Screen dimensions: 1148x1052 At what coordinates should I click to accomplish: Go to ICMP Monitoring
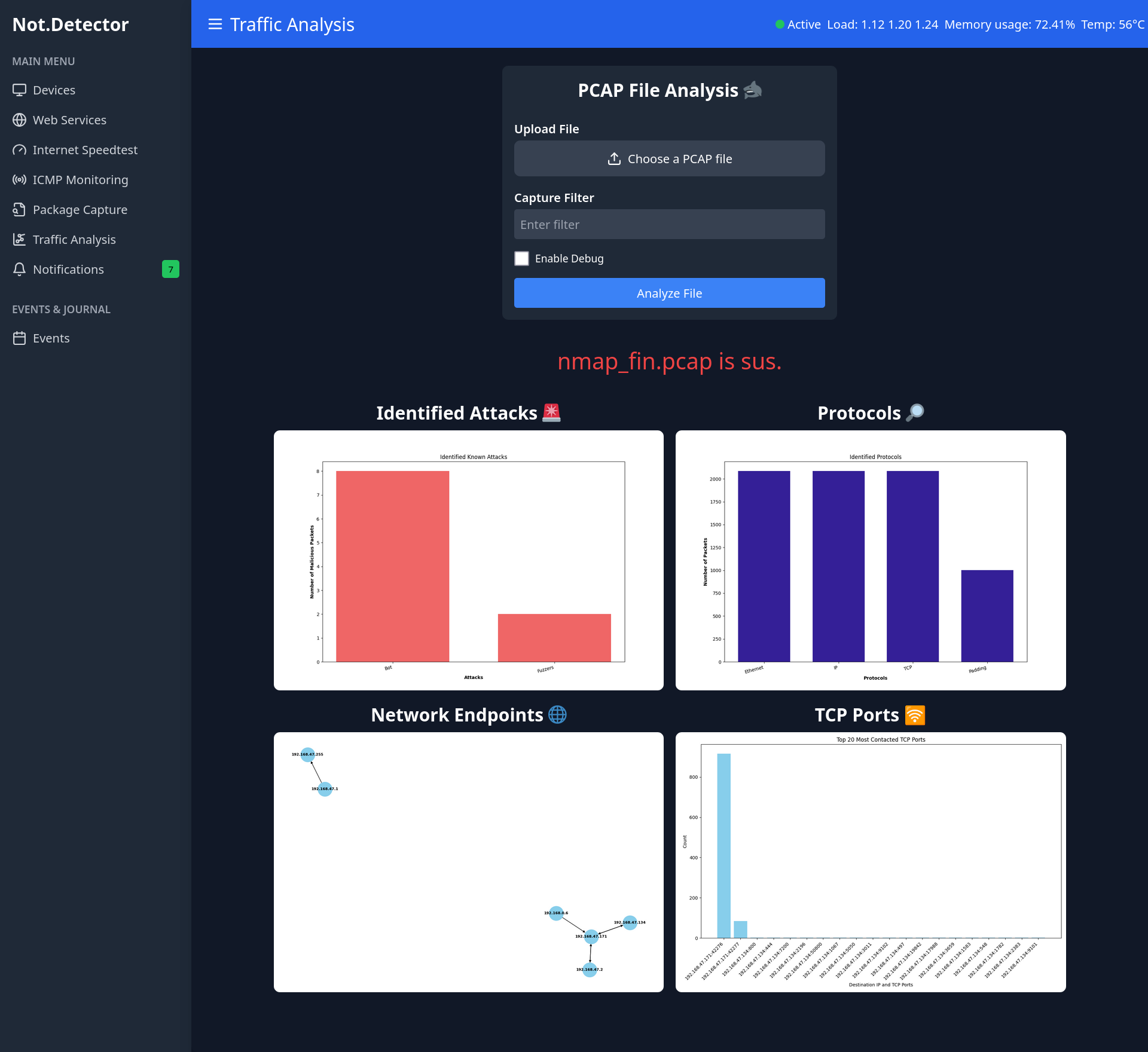tap(96, 179)
